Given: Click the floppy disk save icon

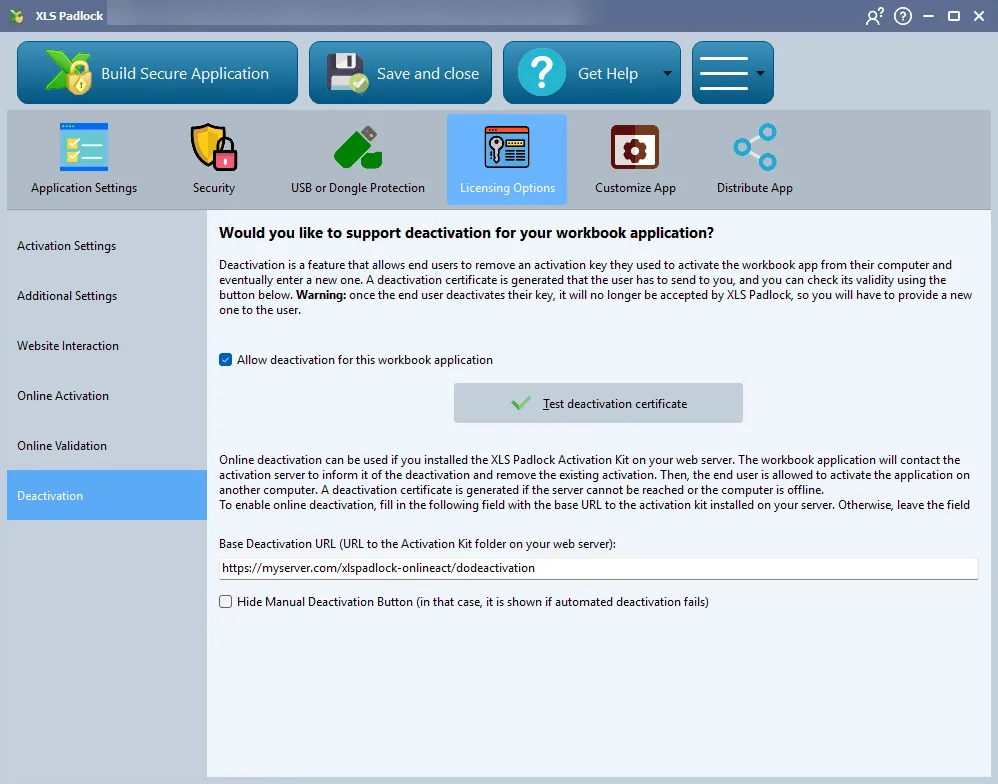Looking at the screenshot, I should [347, 73].
